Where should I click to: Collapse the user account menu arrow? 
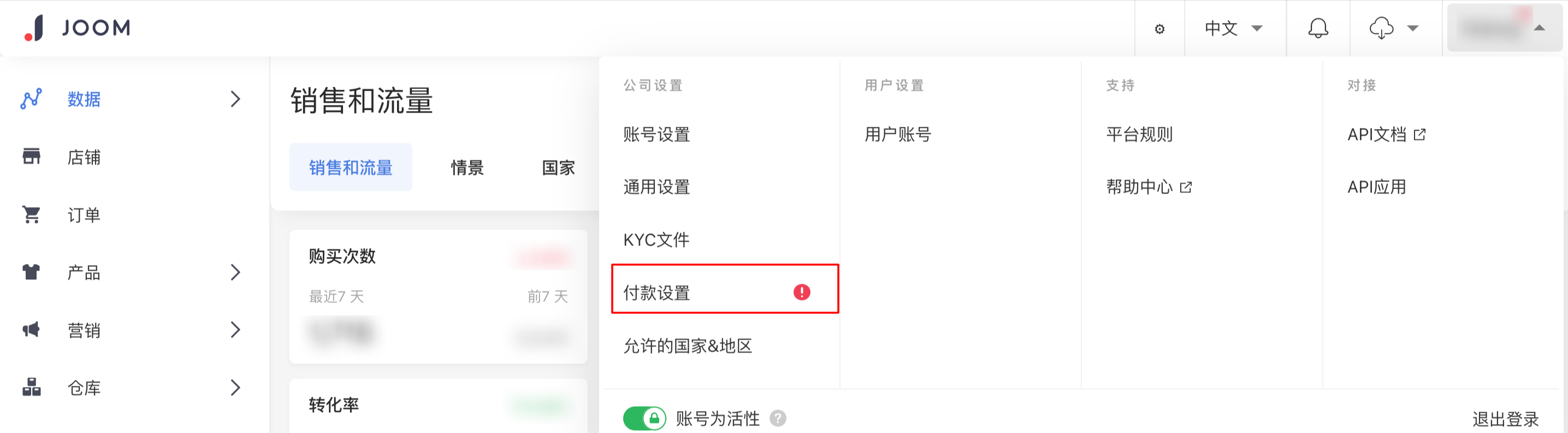click(1540, 28)
